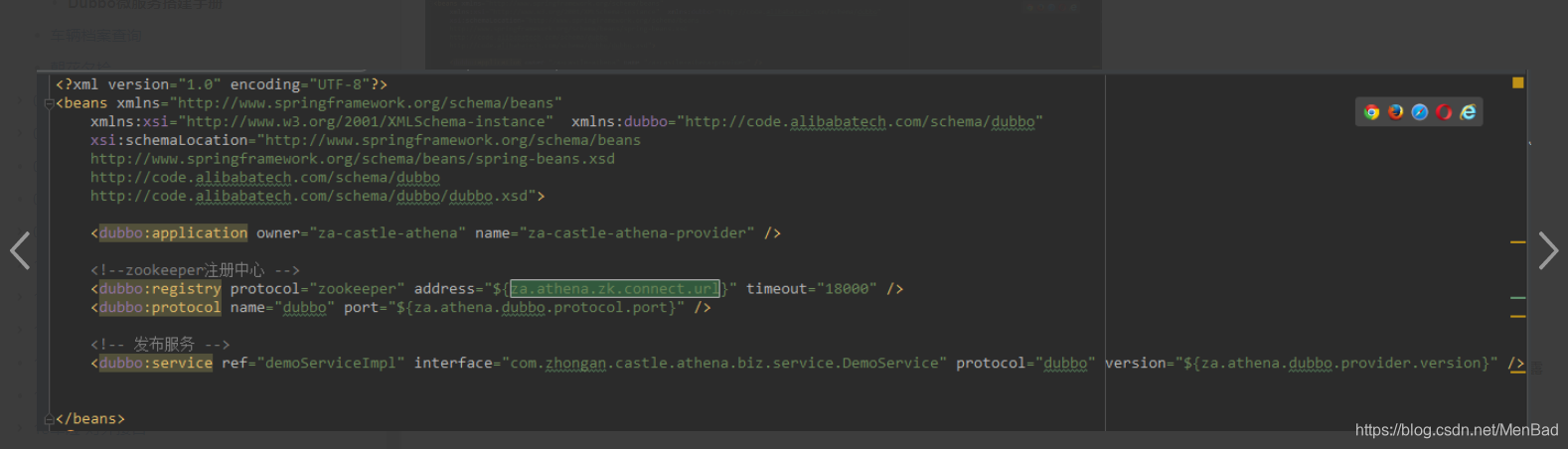This screenshot has height=449, width=1568.
Task: Click the dubbo:registry tag
Action: (x=160, y=289)
